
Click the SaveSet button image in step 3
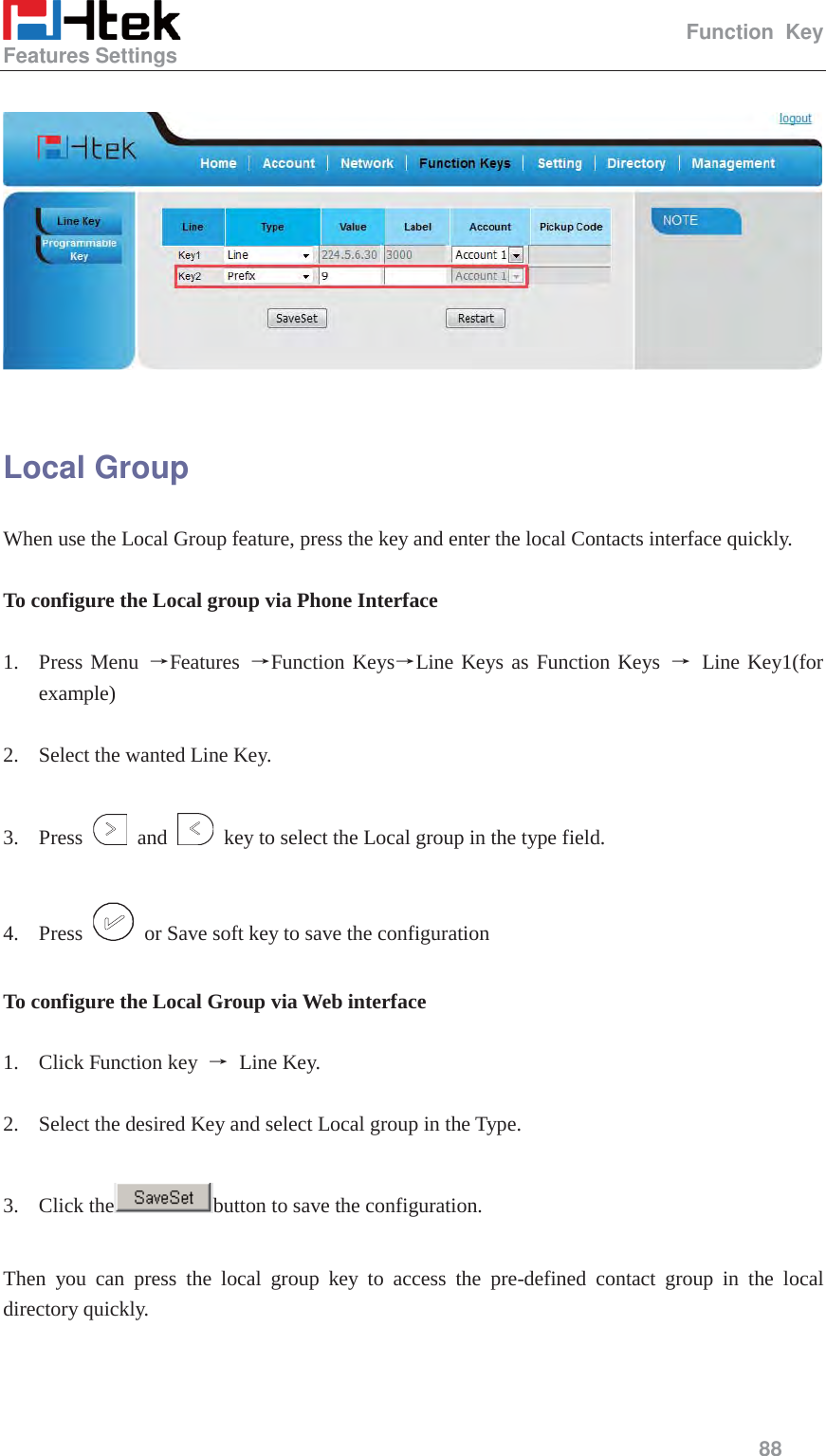162,1197
